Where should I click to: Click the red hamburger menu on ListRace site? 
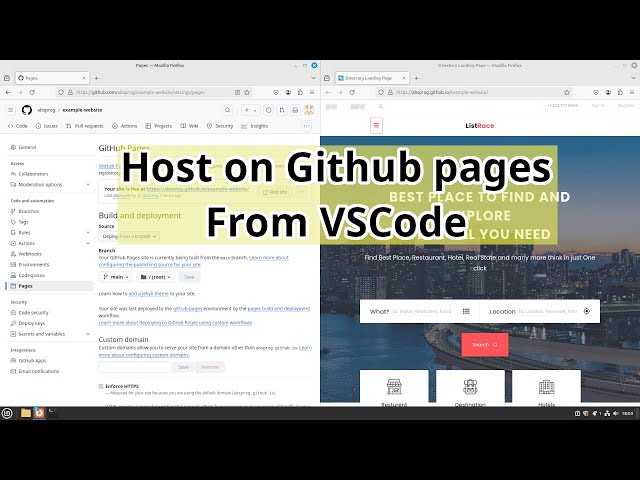point(376,125)
